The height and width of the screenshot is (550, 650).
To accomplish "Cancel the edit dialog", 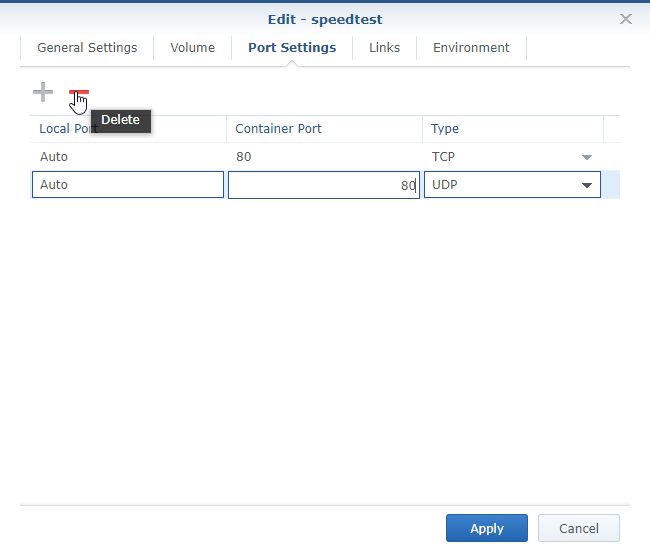I will coord(579,528).
